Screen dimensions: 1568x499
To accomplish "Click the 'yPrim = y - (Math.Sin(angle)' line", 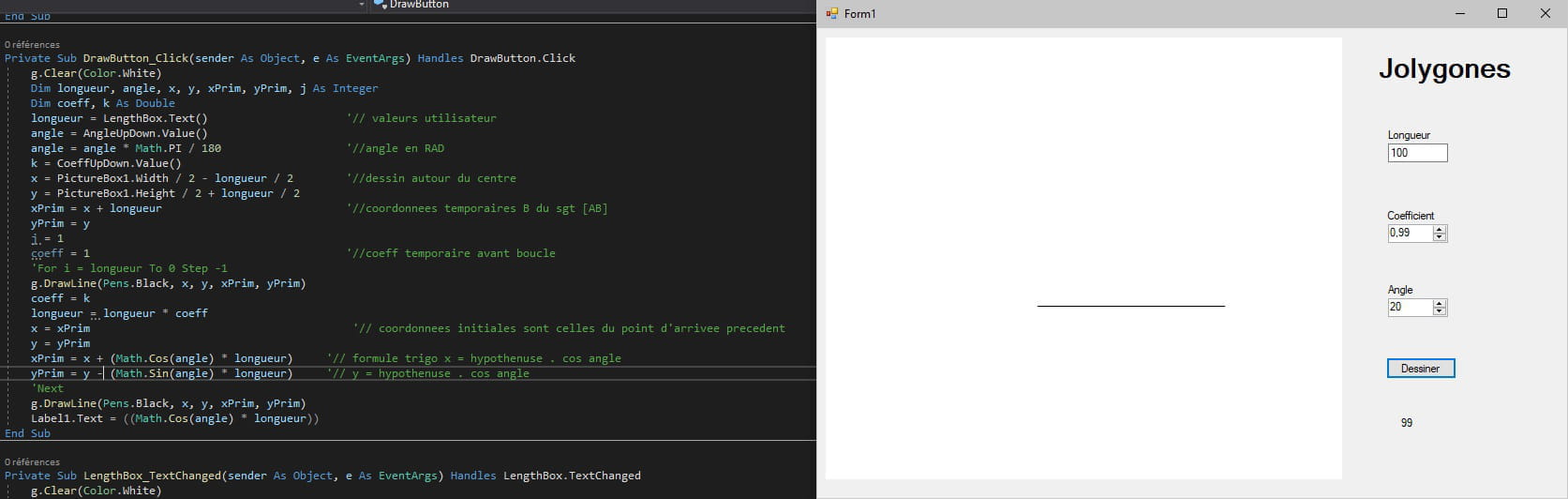I will 162,373.
